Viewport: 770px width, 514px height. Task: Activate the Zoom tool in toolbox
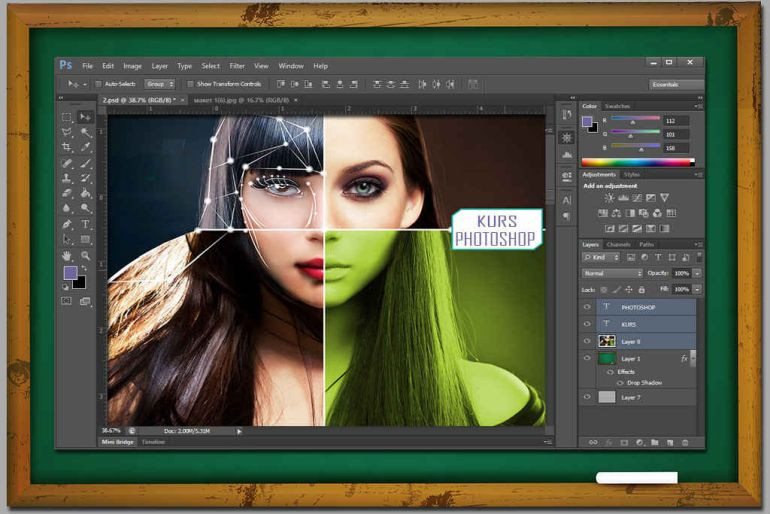coord(86,256)
